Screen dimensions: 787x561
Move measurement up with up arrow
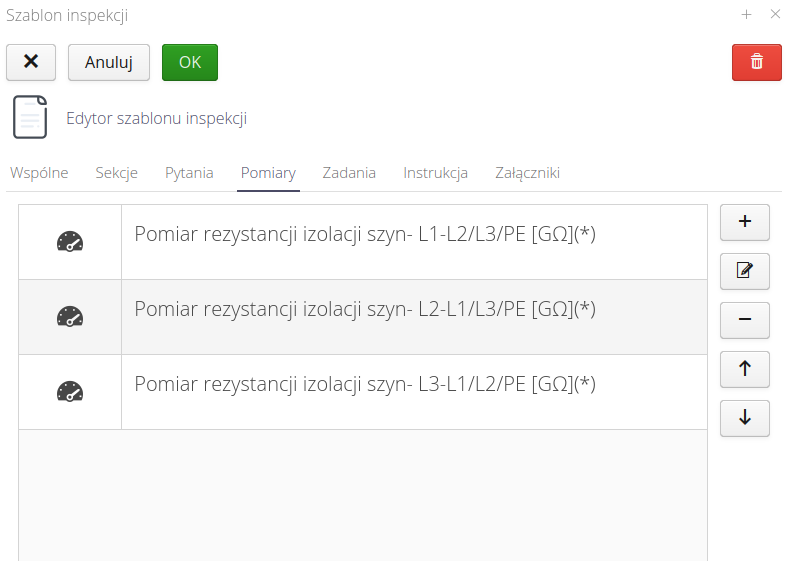tap(744, 369)
